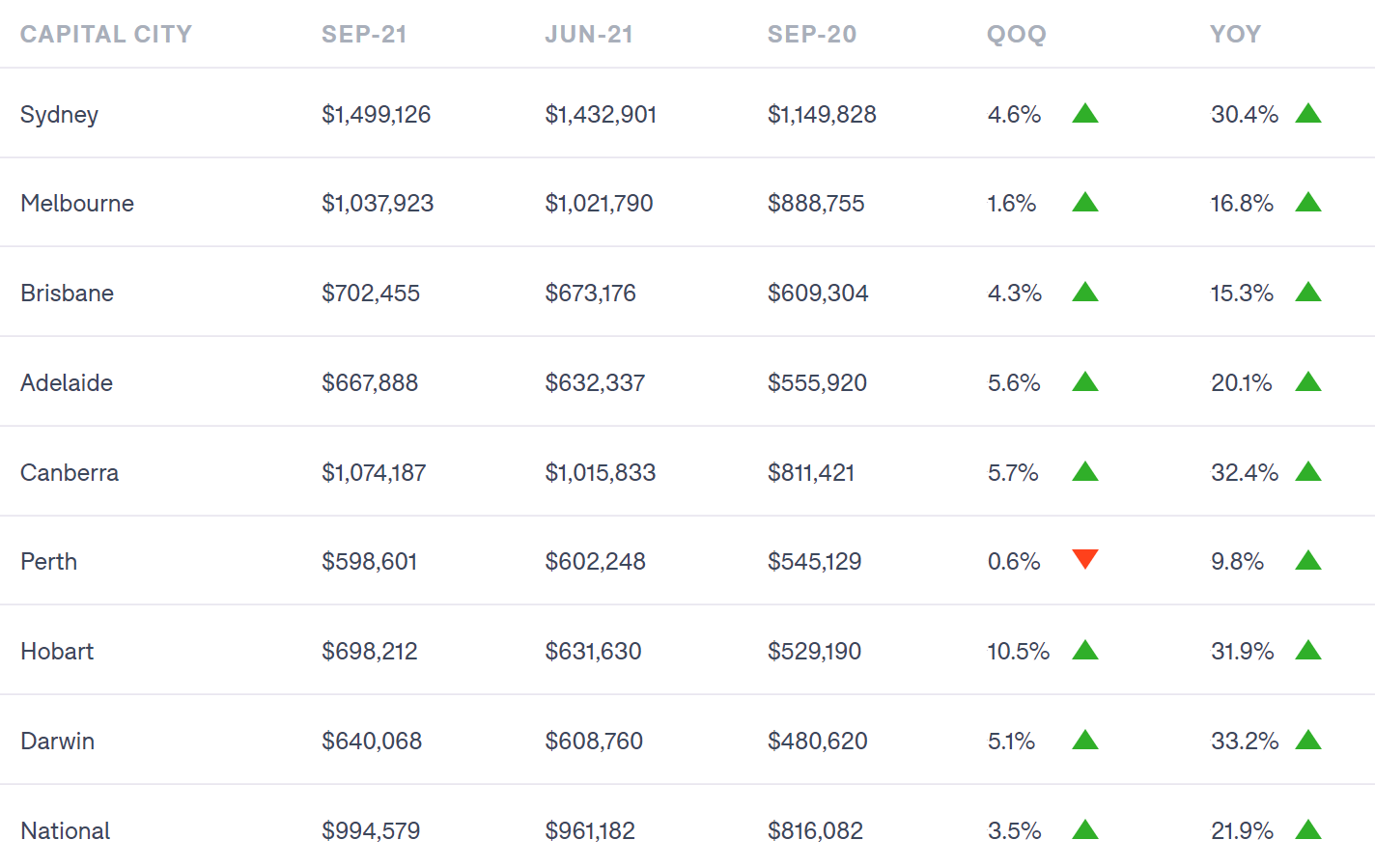Click Darwin's QOQ green triangle icon
This screenshot has width=1375, height=868.
(x=1085, y=741)
